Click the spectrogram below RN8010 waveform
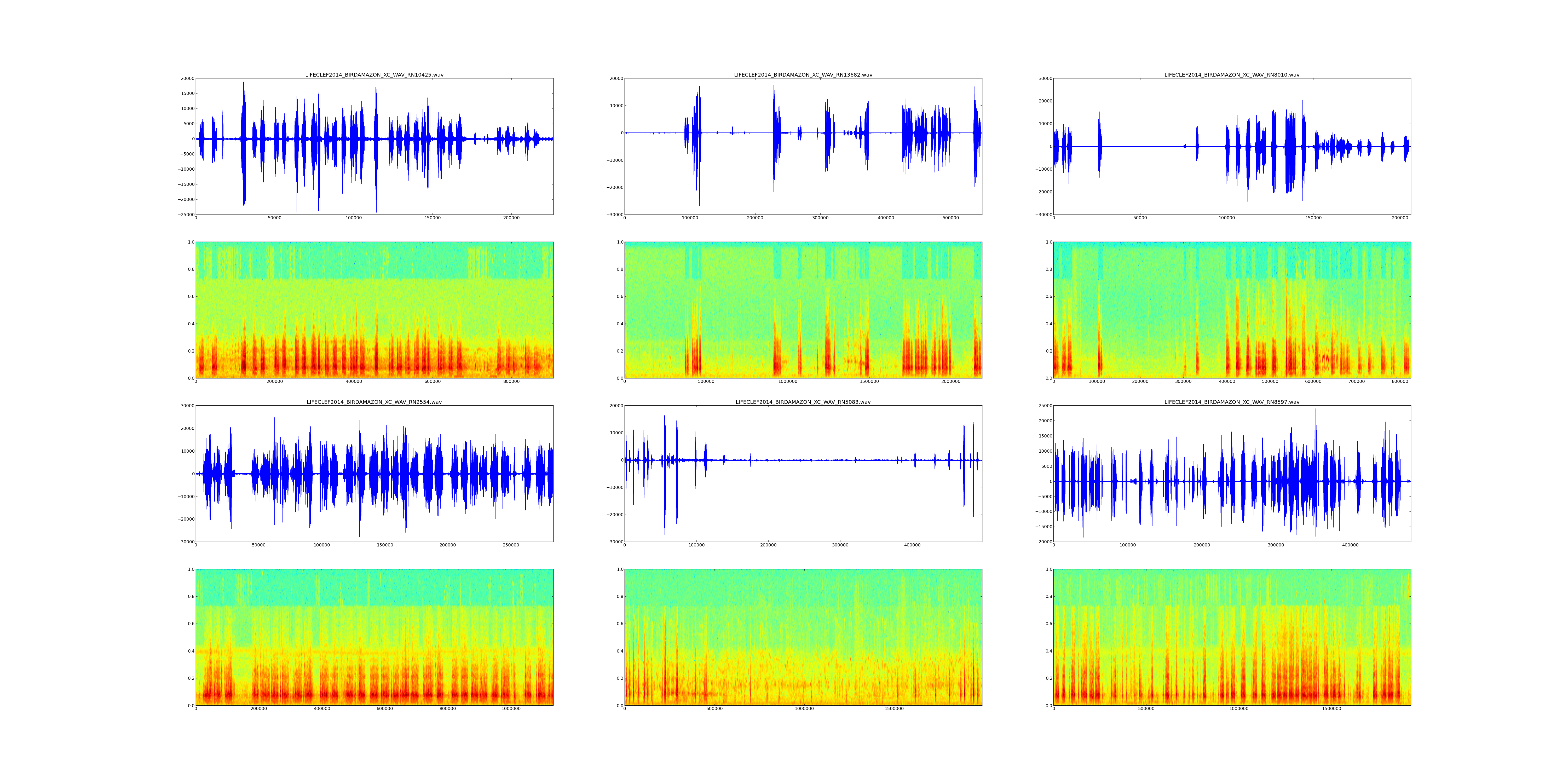The width and height of the screenshot is (1568, 784). (1231, 310)
